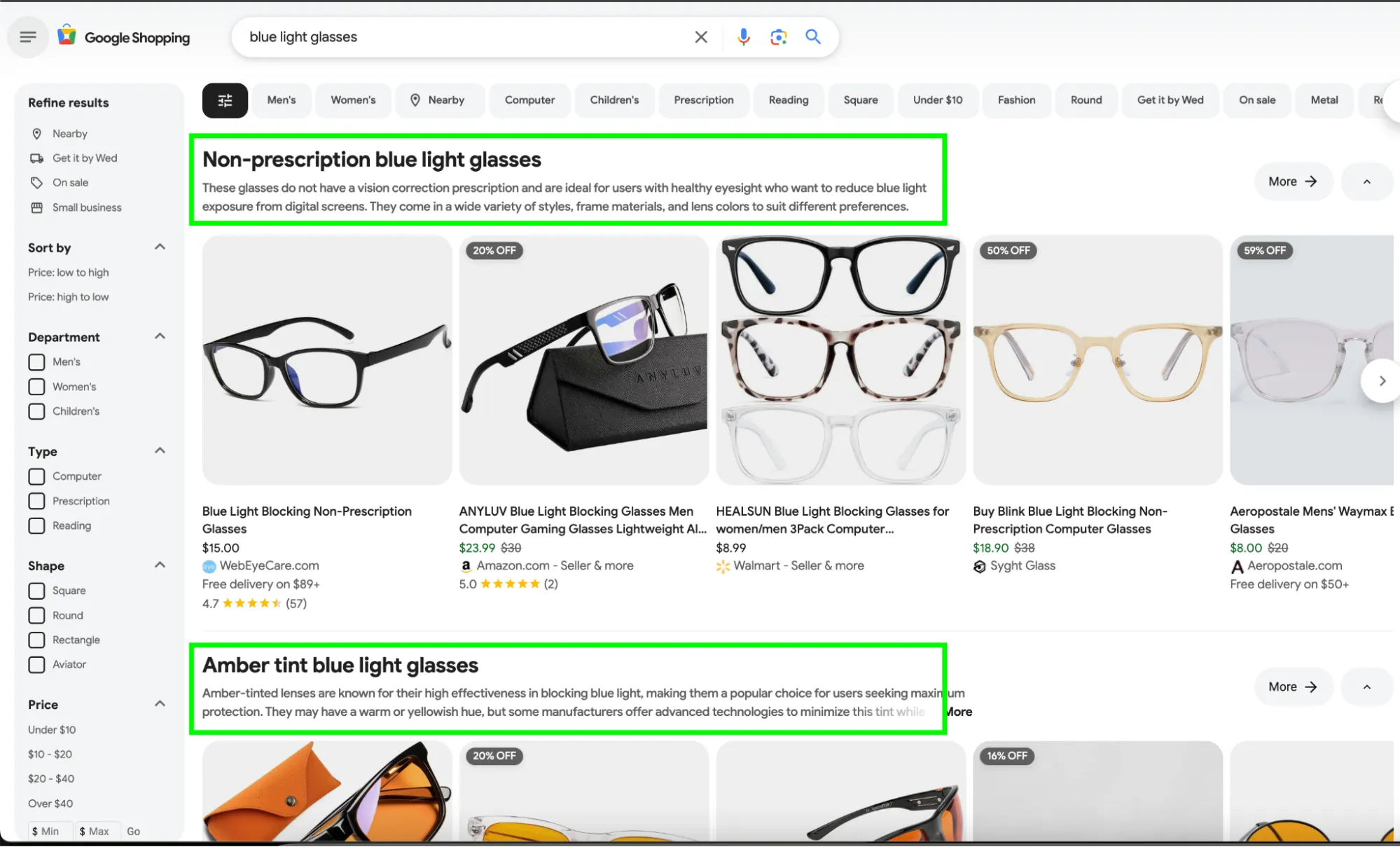Sort by Price: low to high

click(69, 273)
